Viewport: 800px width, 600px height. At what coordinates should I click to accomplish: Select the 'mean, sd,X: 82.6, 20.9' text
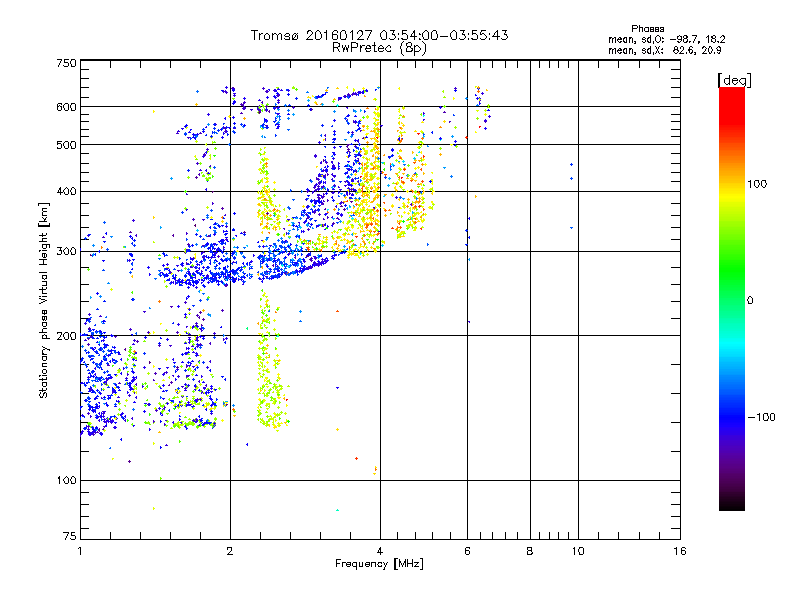pyautogui.click(x=664, y=50)
